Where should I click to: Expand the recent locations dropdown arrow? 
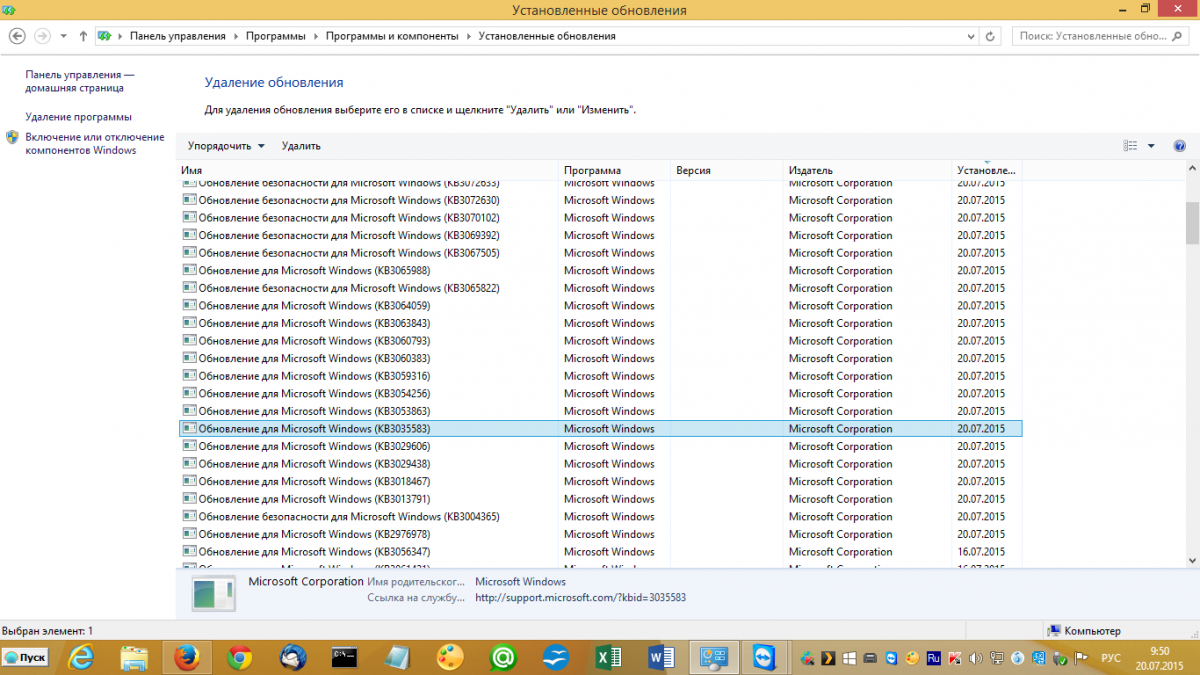64,36
